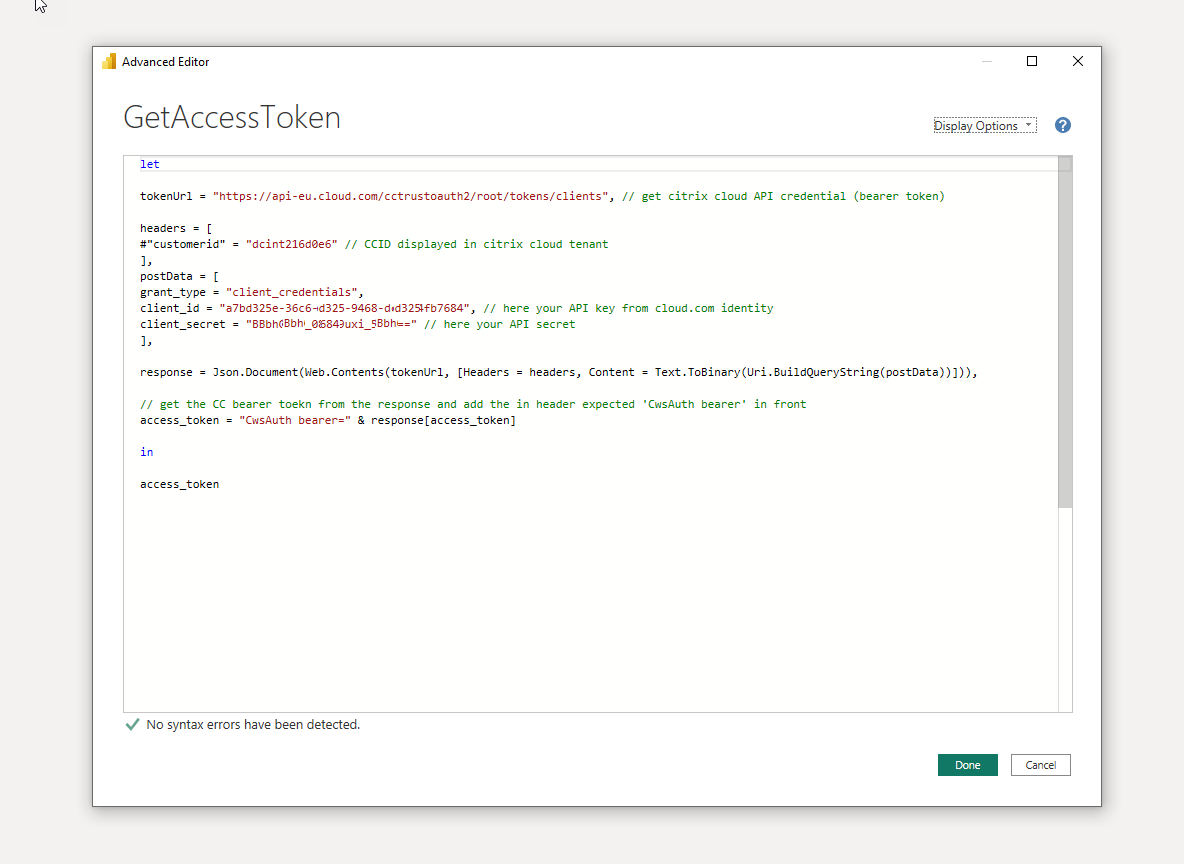1184x864 pixels.
Task: Open the help question mark icon
Action: [1062, 125]
